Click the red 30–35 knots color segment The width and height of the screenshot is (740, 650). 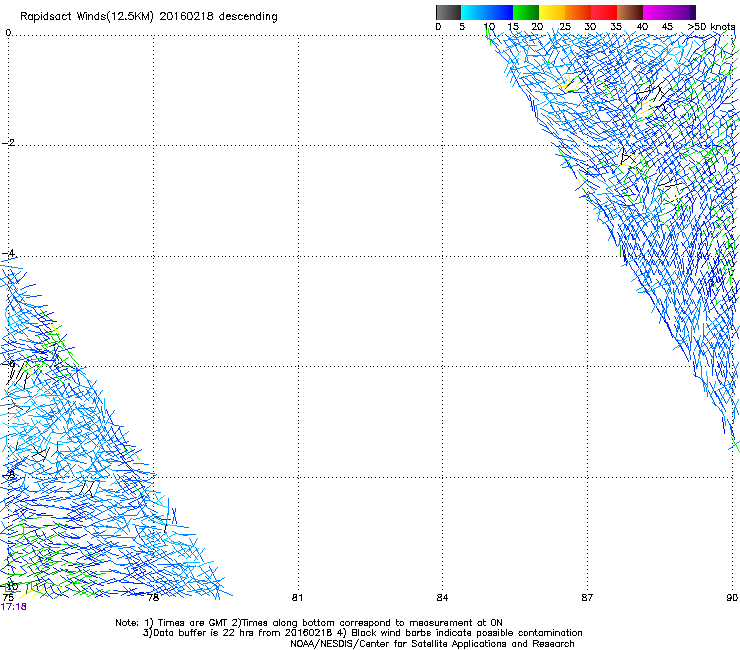pyautogui.click(x=604, y=12)
